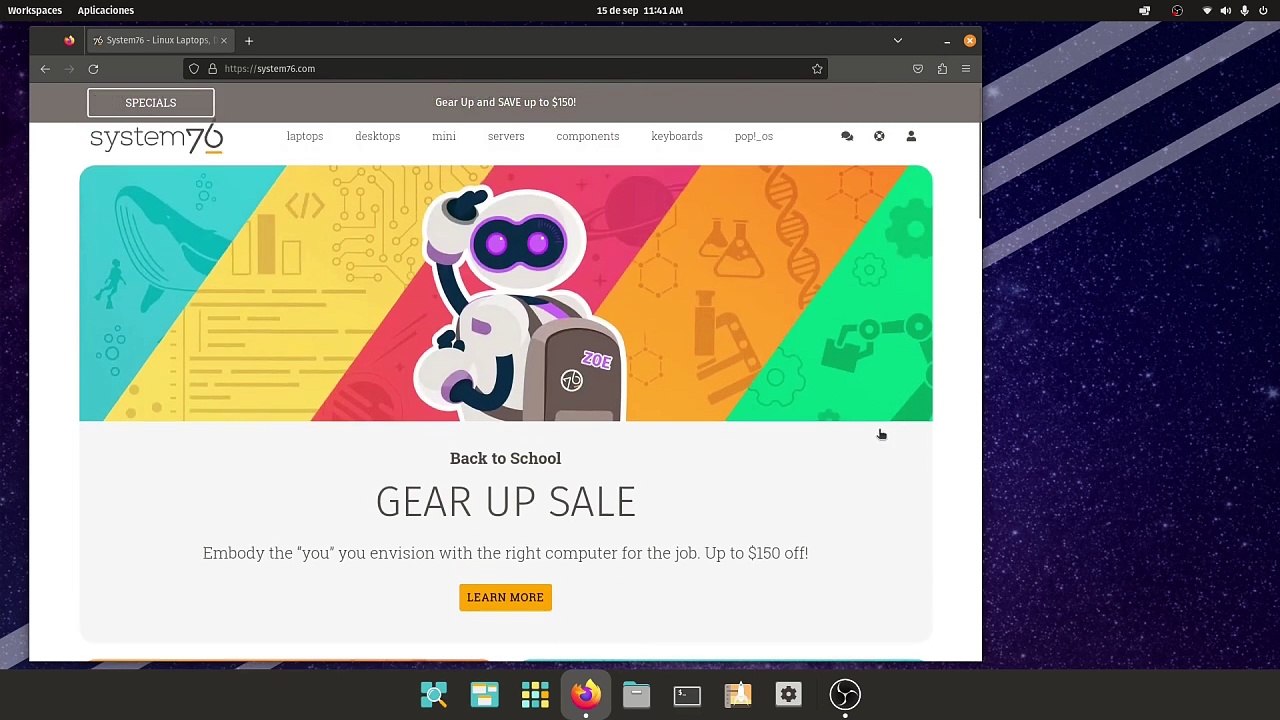The width and height of the screenshot is (1280, 720).
Task: Open the chat bubbles icon on System76 header
Action: click(x=847, y=136)
